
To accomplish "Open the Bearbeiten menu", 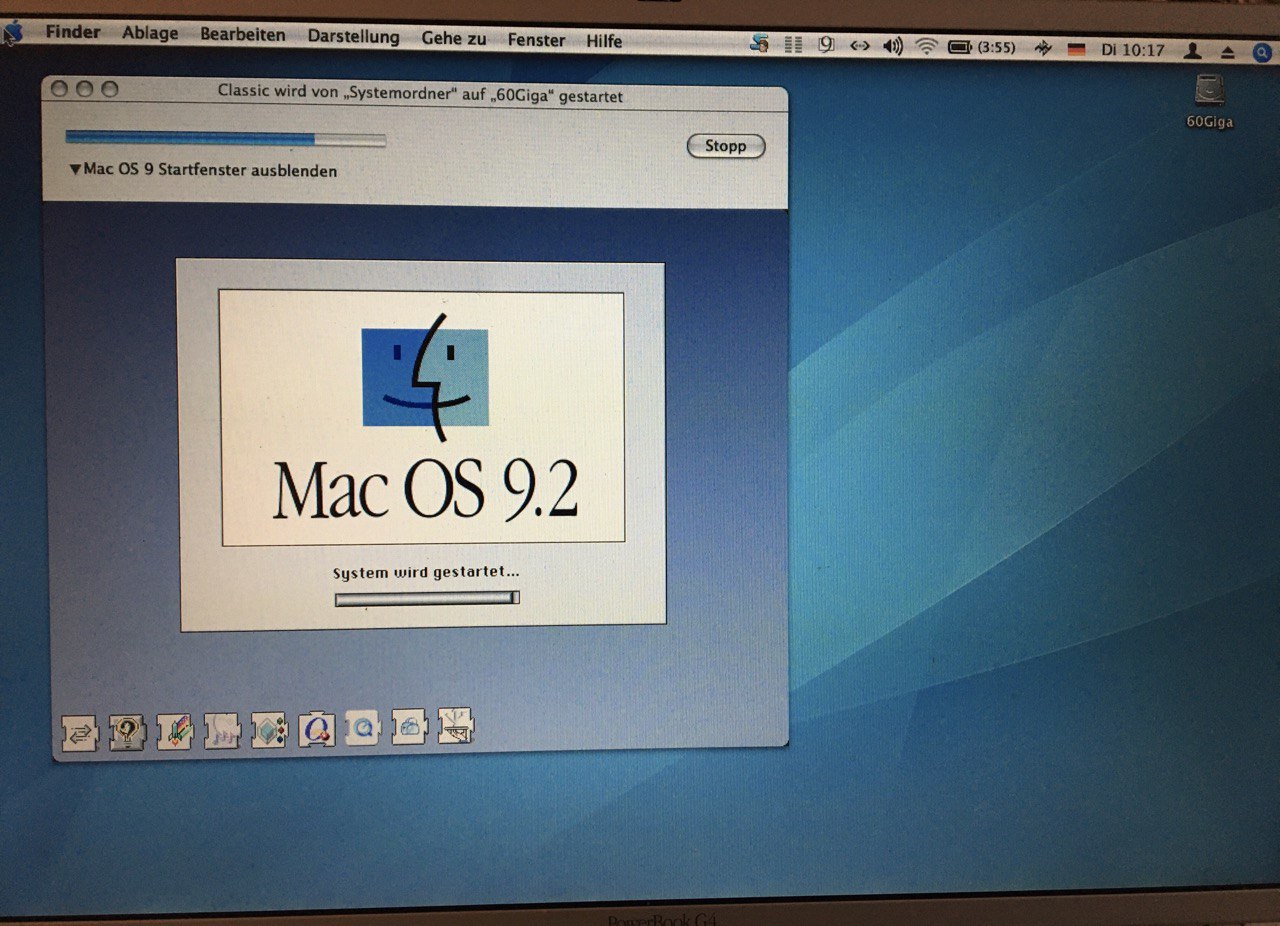I will click(x=242, y=35).
